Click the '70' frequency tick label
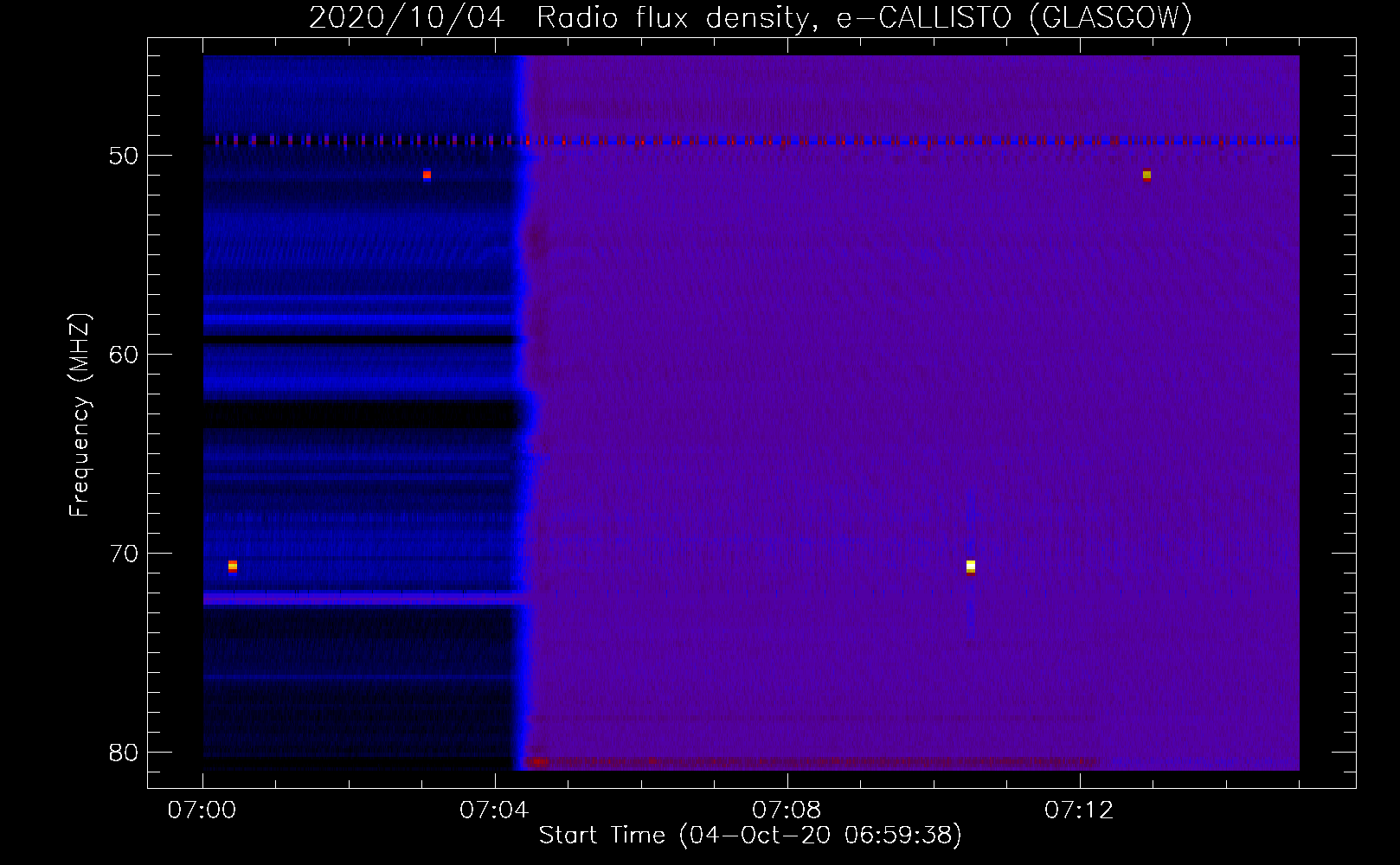This screenshot has width=1400, height=865. [124, 554]
